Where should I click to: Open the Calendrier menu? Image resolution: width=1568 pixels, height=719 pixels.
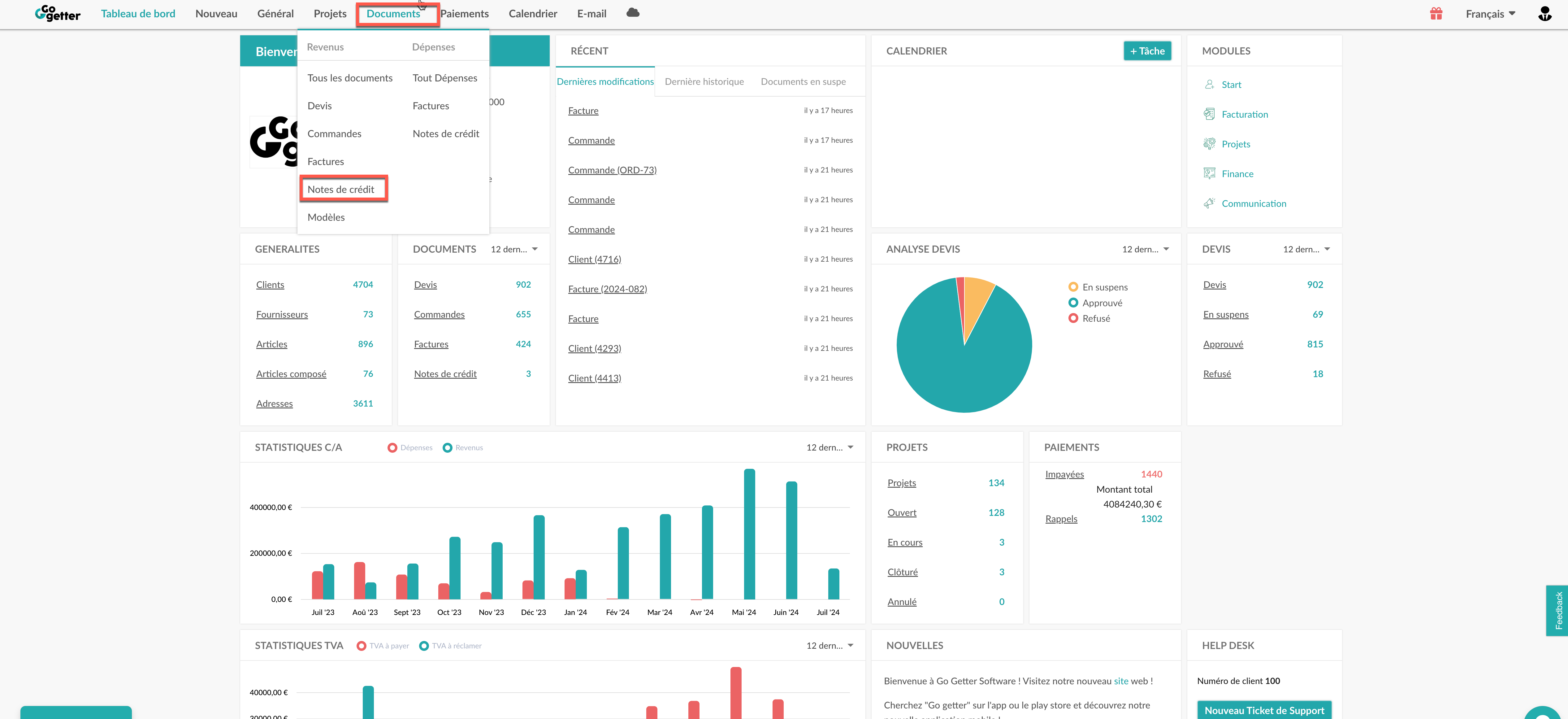[533, 14]
